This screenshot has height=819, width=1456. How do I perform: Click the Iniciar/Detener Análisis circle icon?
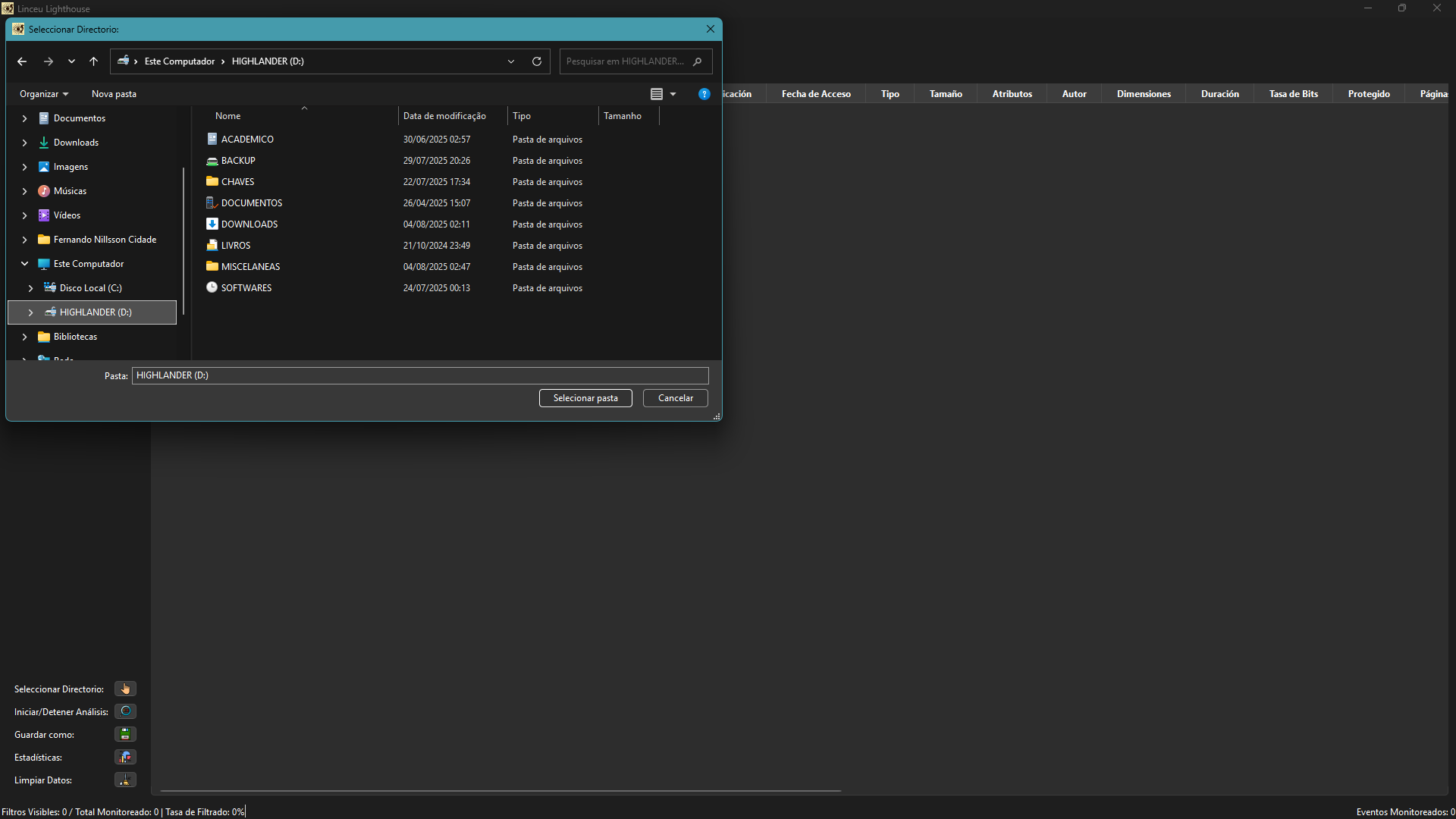(x=125, y=711)
